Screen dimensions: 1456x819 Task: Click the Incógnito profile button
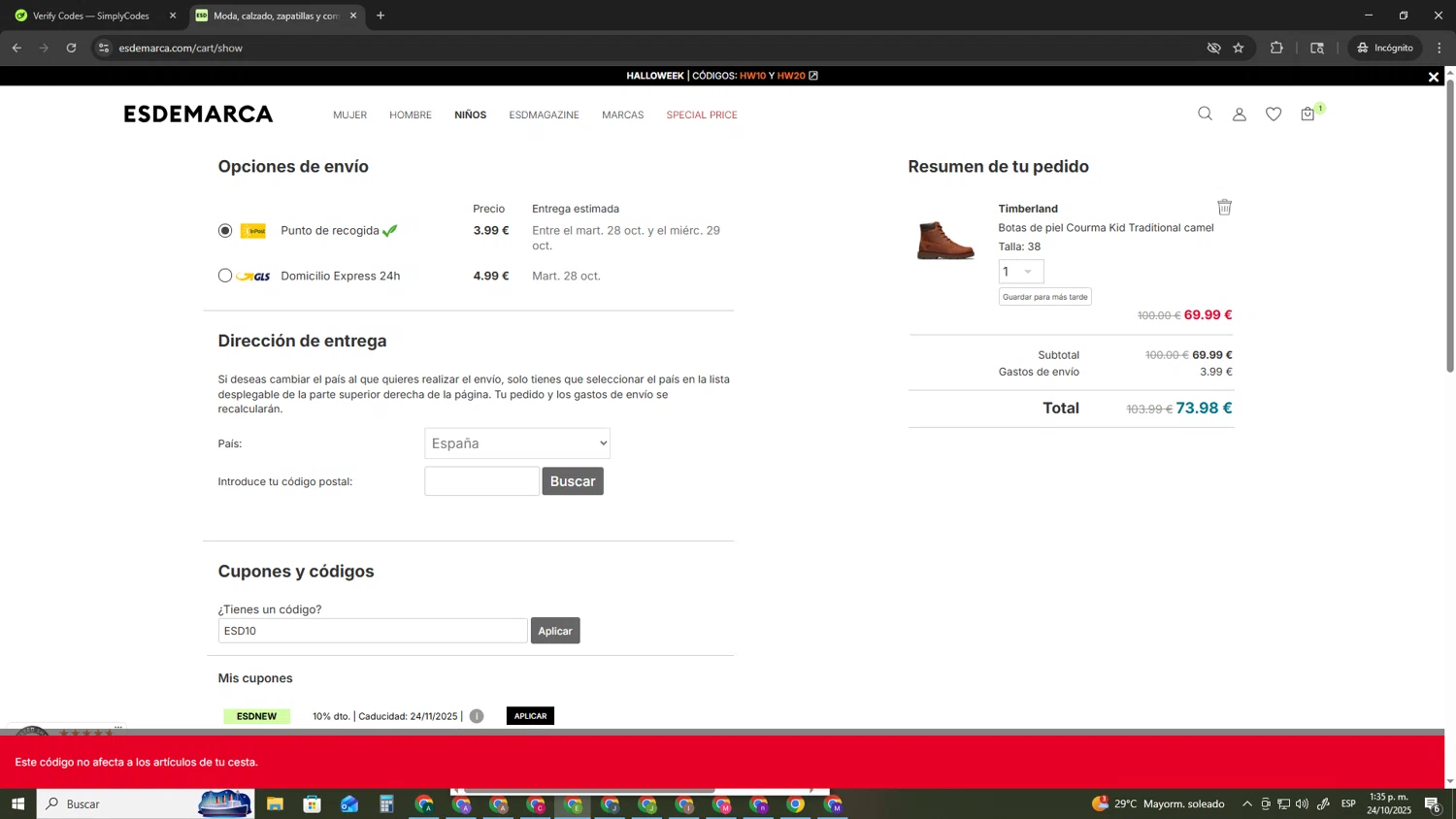click(1385, 48)
